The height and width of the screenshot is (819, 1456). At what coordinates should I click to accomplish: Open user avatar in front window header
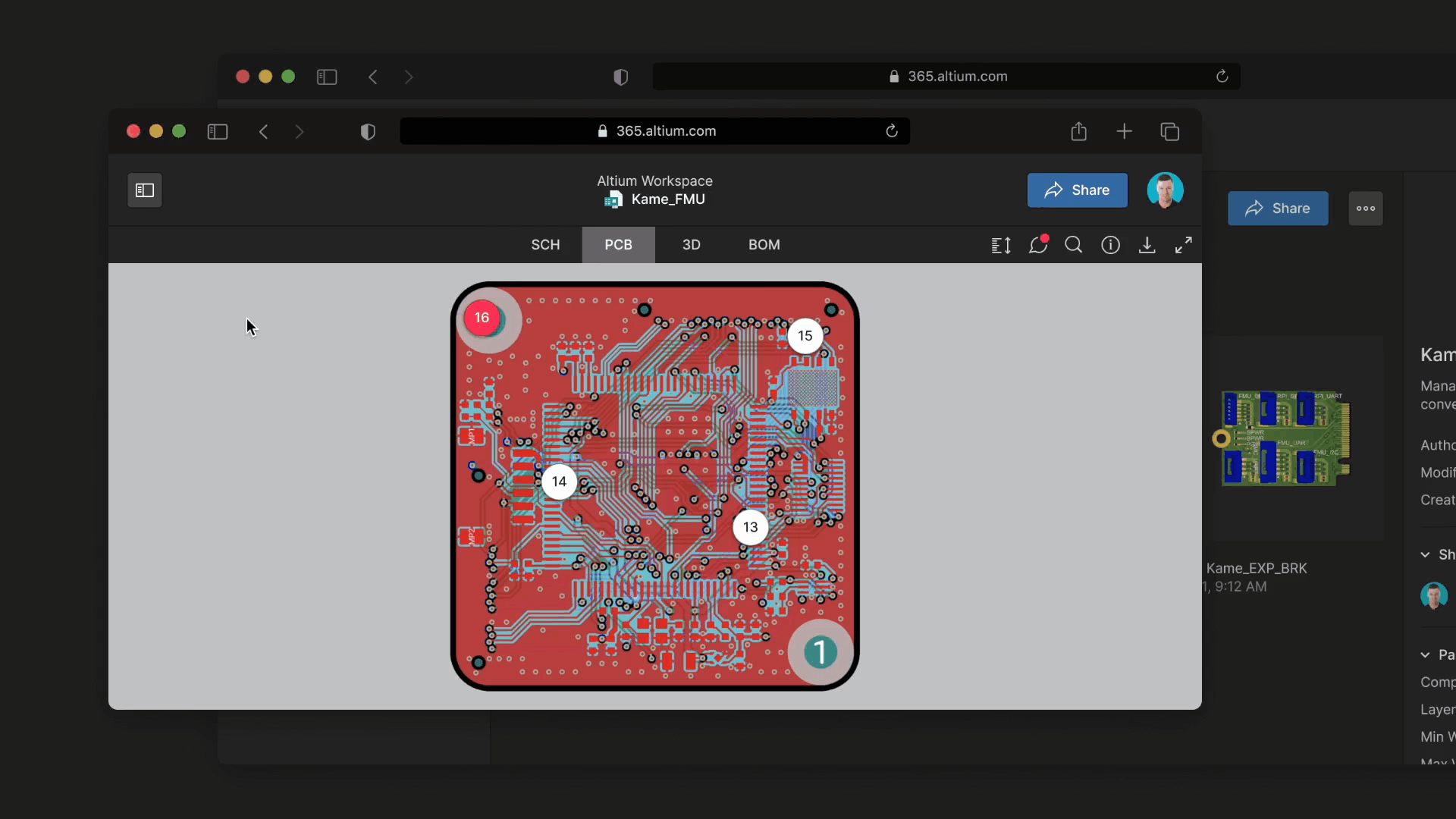tap(1165, 190)
